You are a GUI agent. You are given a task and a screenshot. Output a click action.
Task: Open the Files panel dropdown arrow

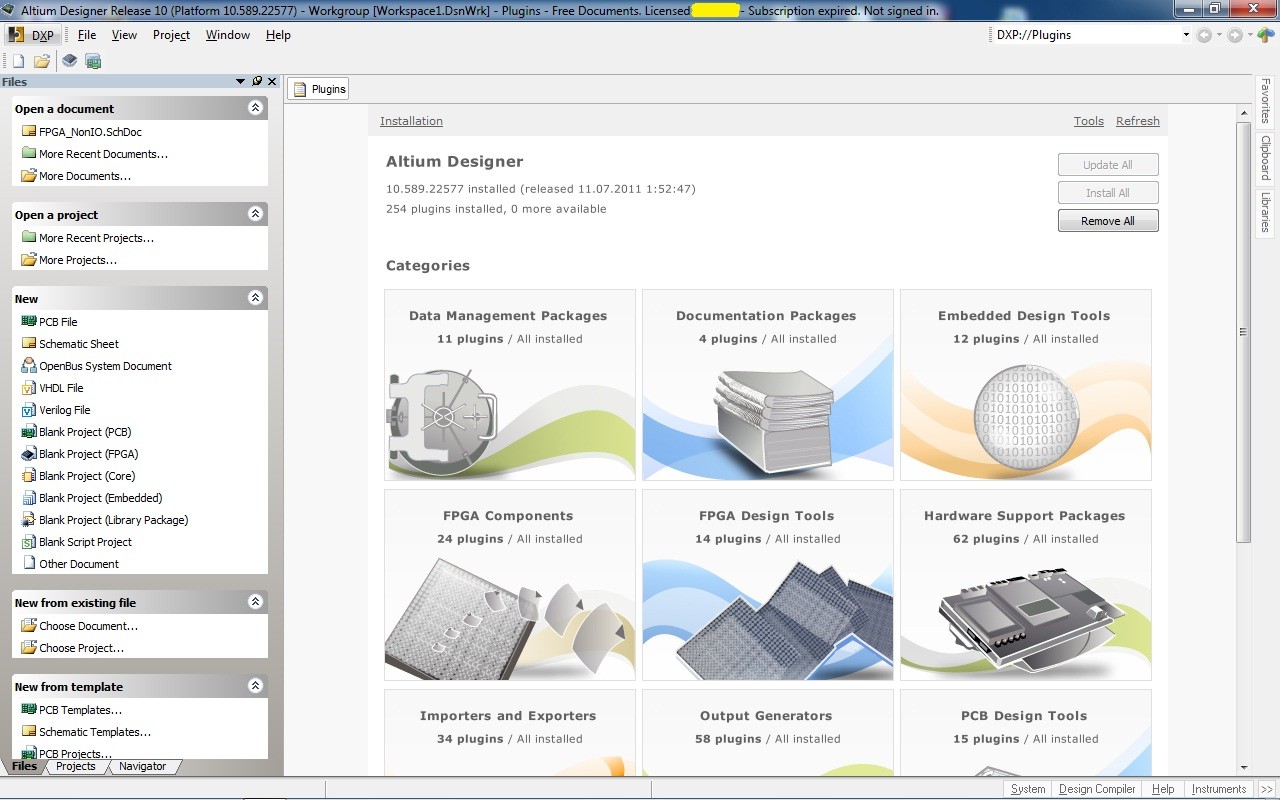[x=241, y=82]
